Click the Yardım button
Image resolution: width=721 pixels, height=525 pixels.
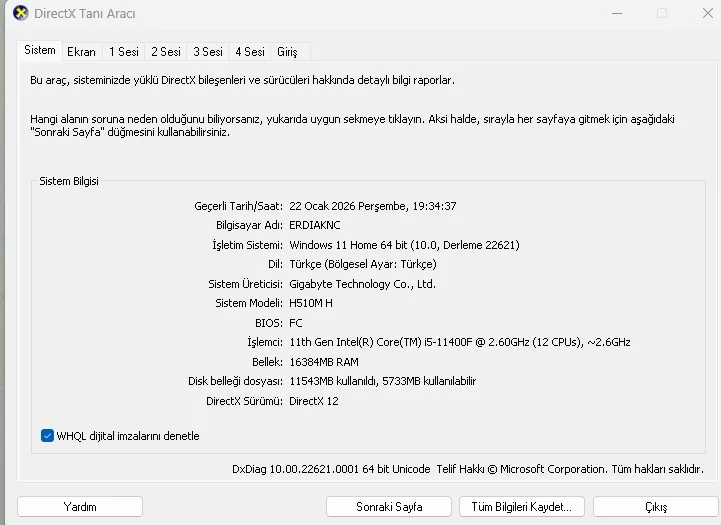tap(80, 507)
